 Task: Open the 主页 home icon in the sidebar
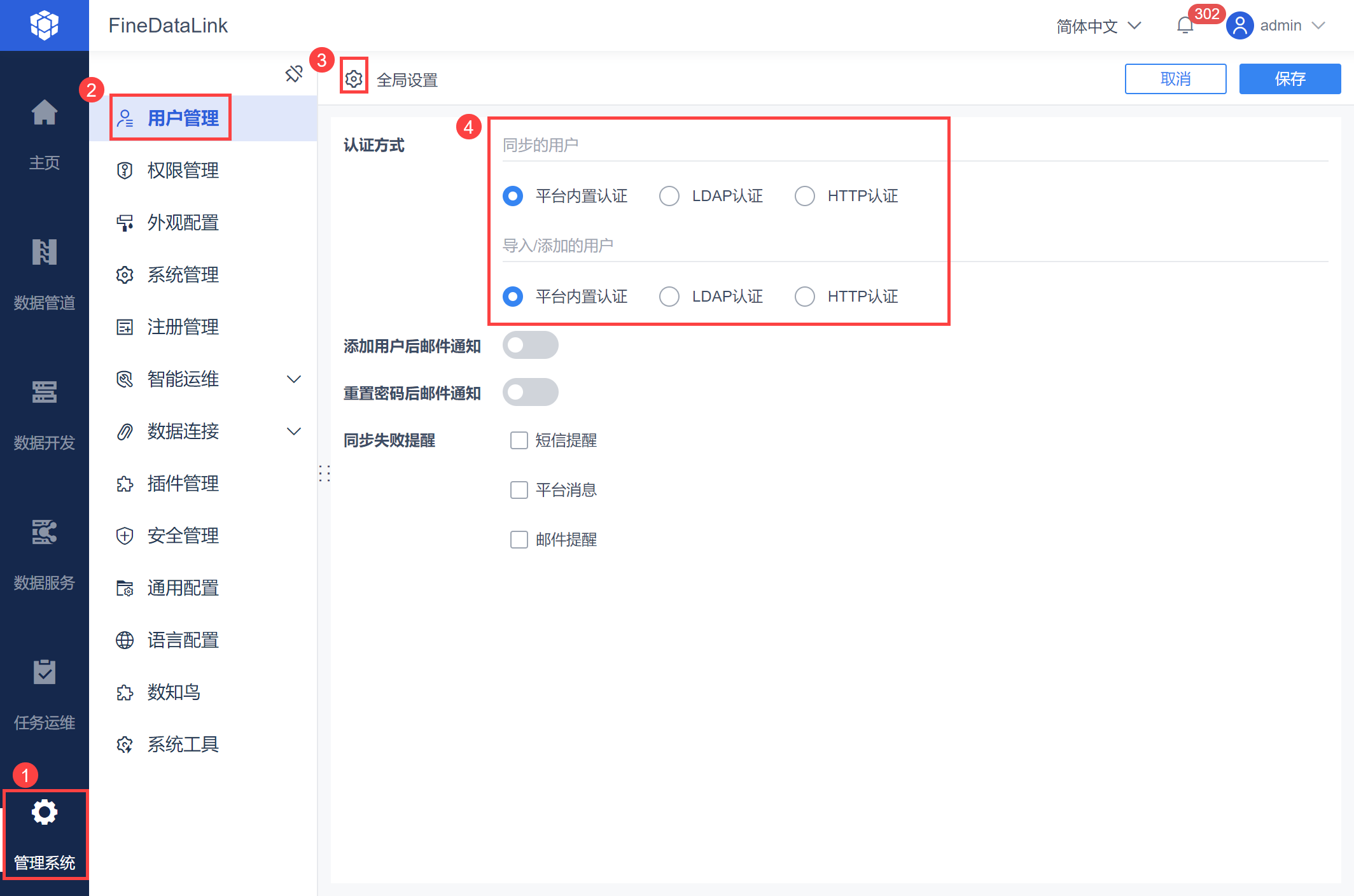[x=44, y=113]
